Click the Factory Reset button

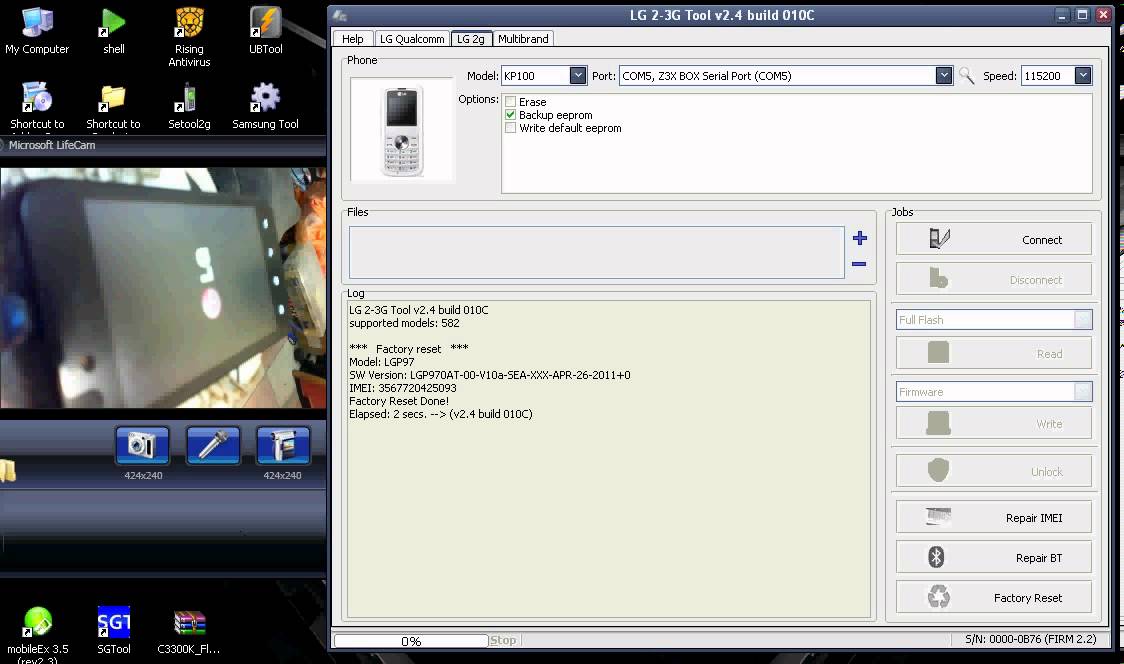tap(994, 597)
